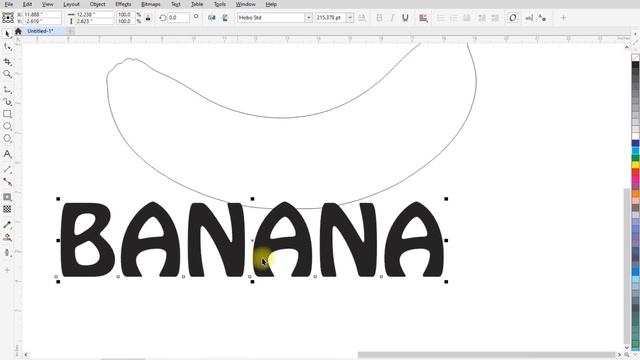Click the property bar Quick Customize plus

(563, 18)
